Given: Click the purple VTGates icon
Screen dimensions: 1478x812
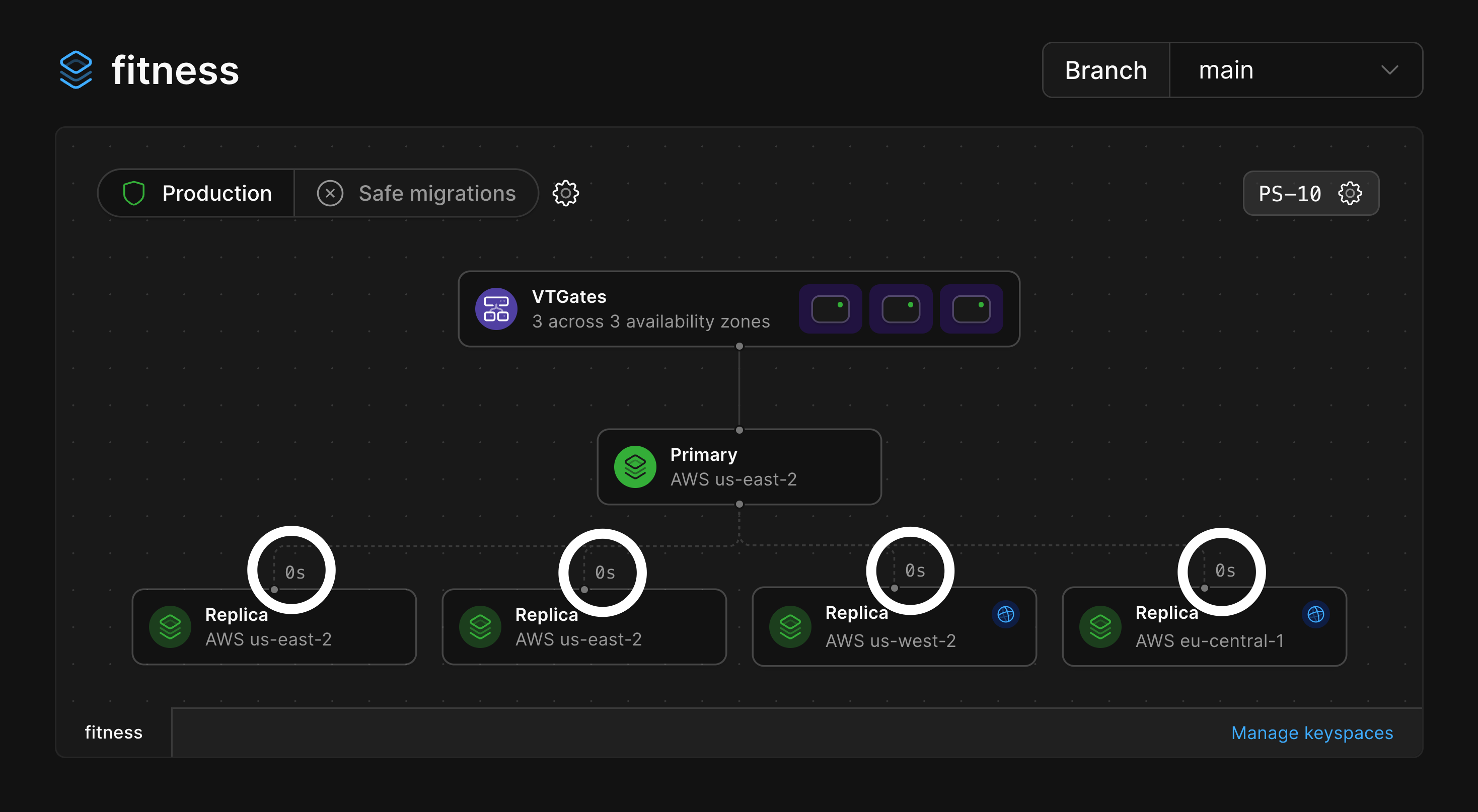Looking at the screenshot, I should tap(496, 308).
